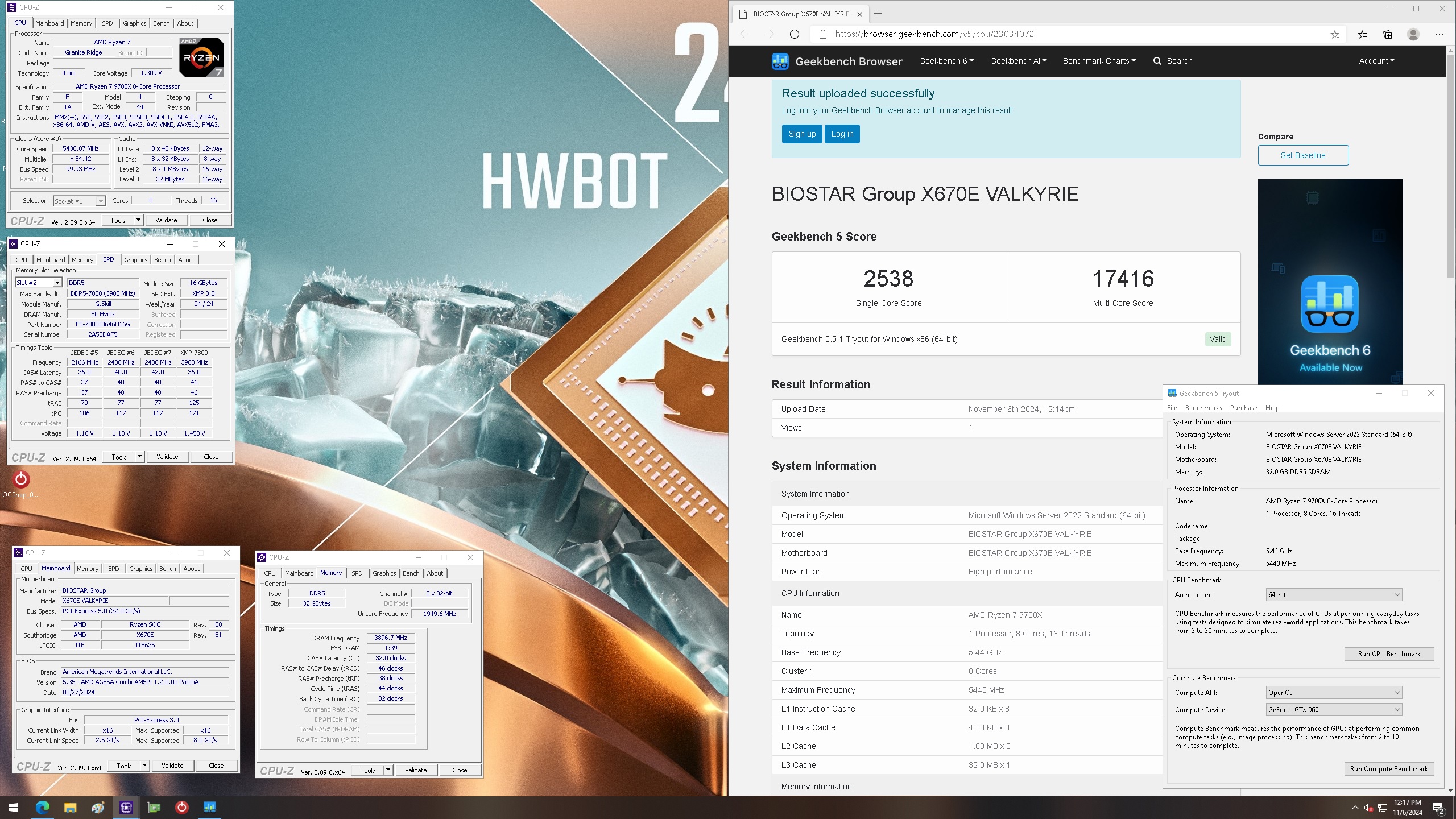1456x819 pixels.
Task: Close the BIOSTAR Group X670E tab
Action: pyautogui.click(x=859, y=14)
